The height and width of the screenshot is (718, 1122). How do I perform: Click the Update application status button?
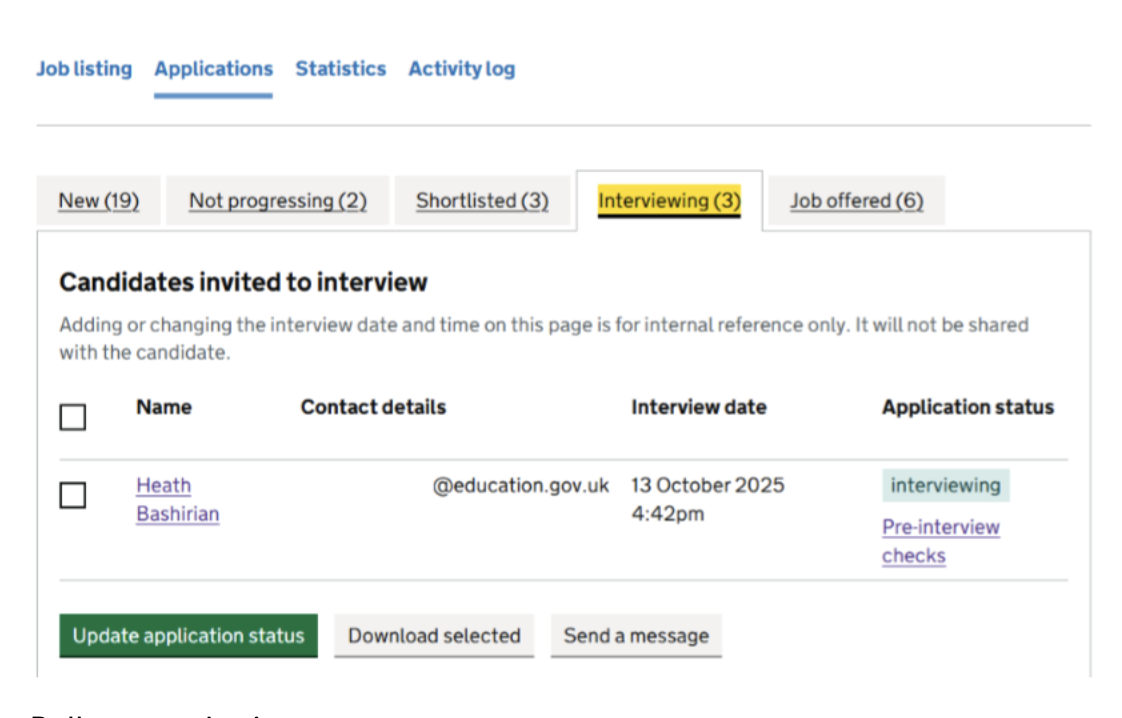click(188, 636)
